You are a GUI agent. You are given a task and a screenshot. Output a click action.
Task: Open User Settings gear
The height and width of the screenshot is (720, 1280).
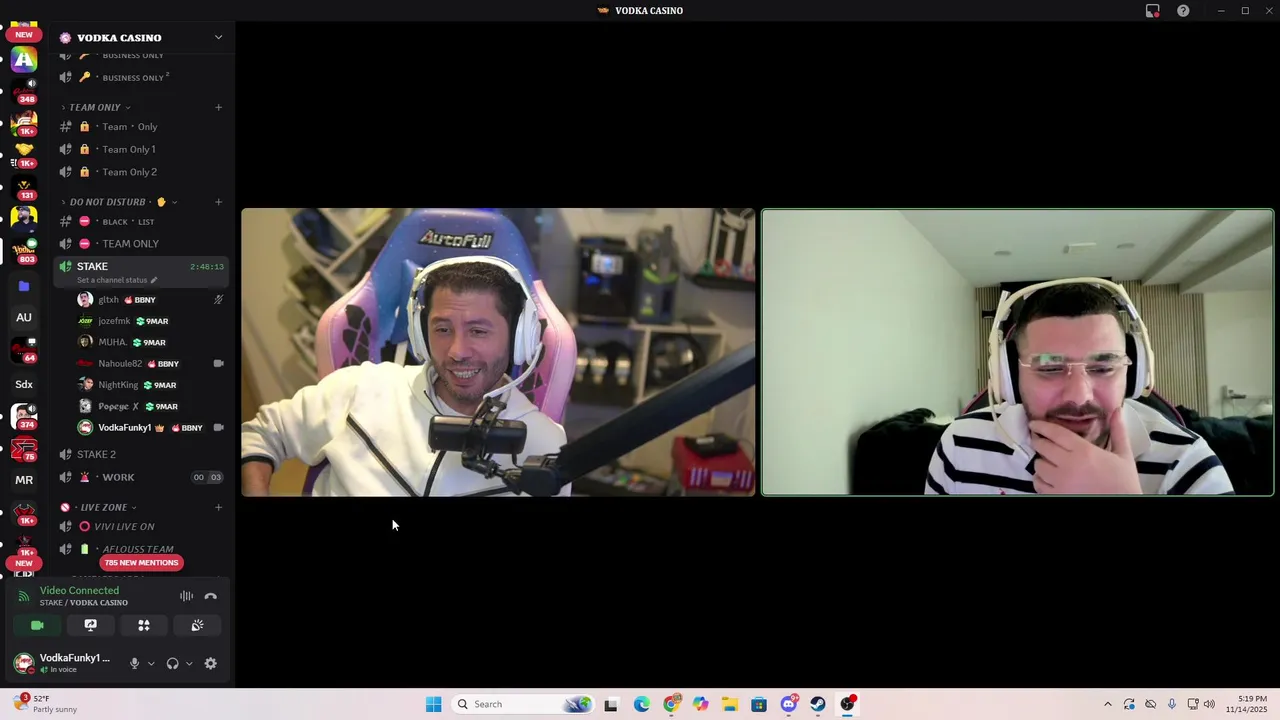click(x=210, y=663)
